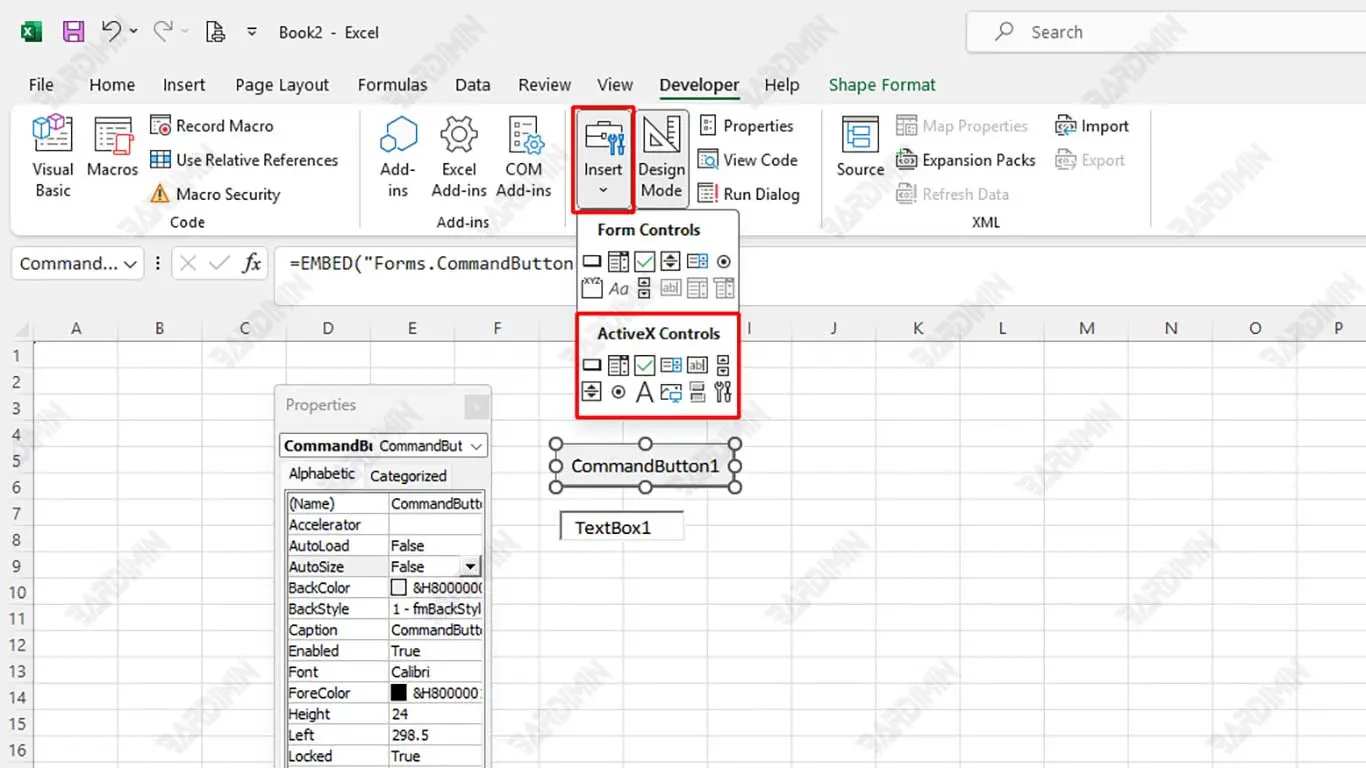This screenshot has width=1366, height=768.
Task: Open the AutoSize value dropdown
Action: tap(470, 567)
